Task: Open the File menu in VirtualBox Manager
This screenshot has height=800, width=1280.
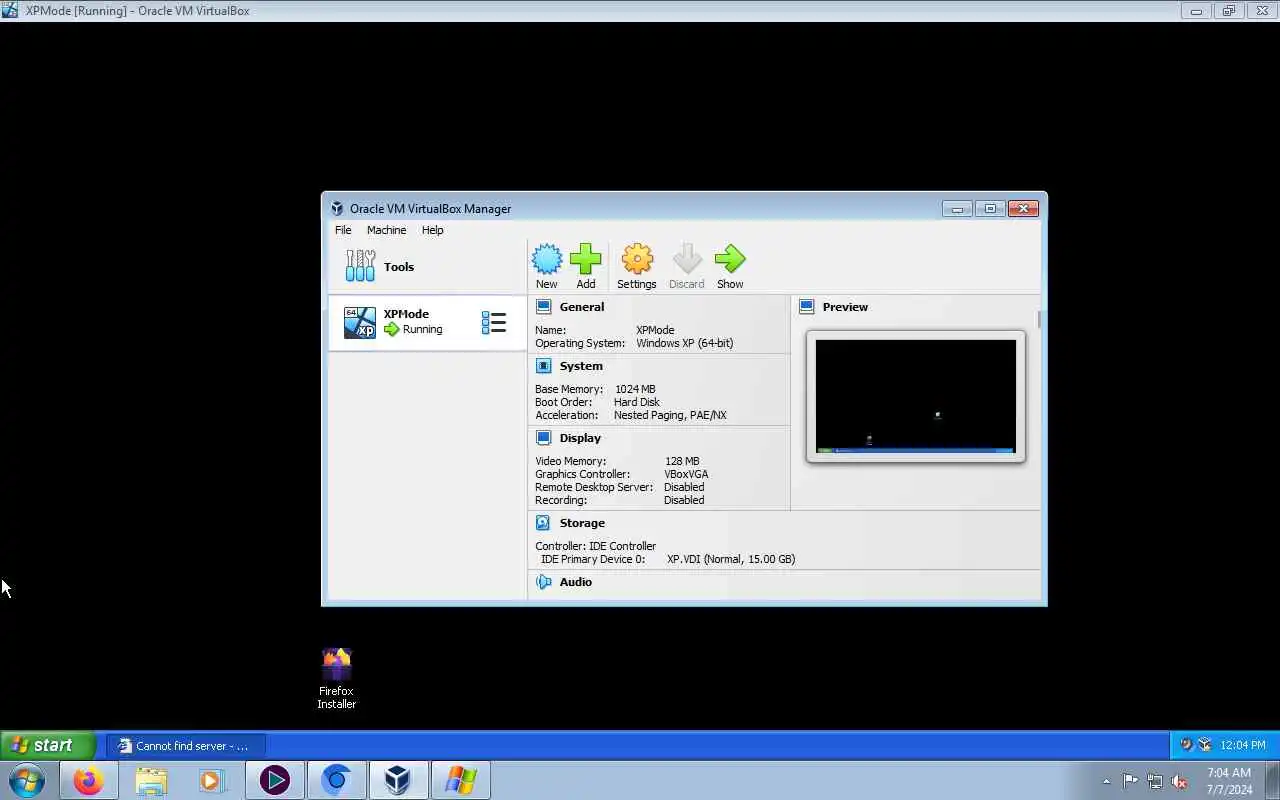Action: point(343,230)
